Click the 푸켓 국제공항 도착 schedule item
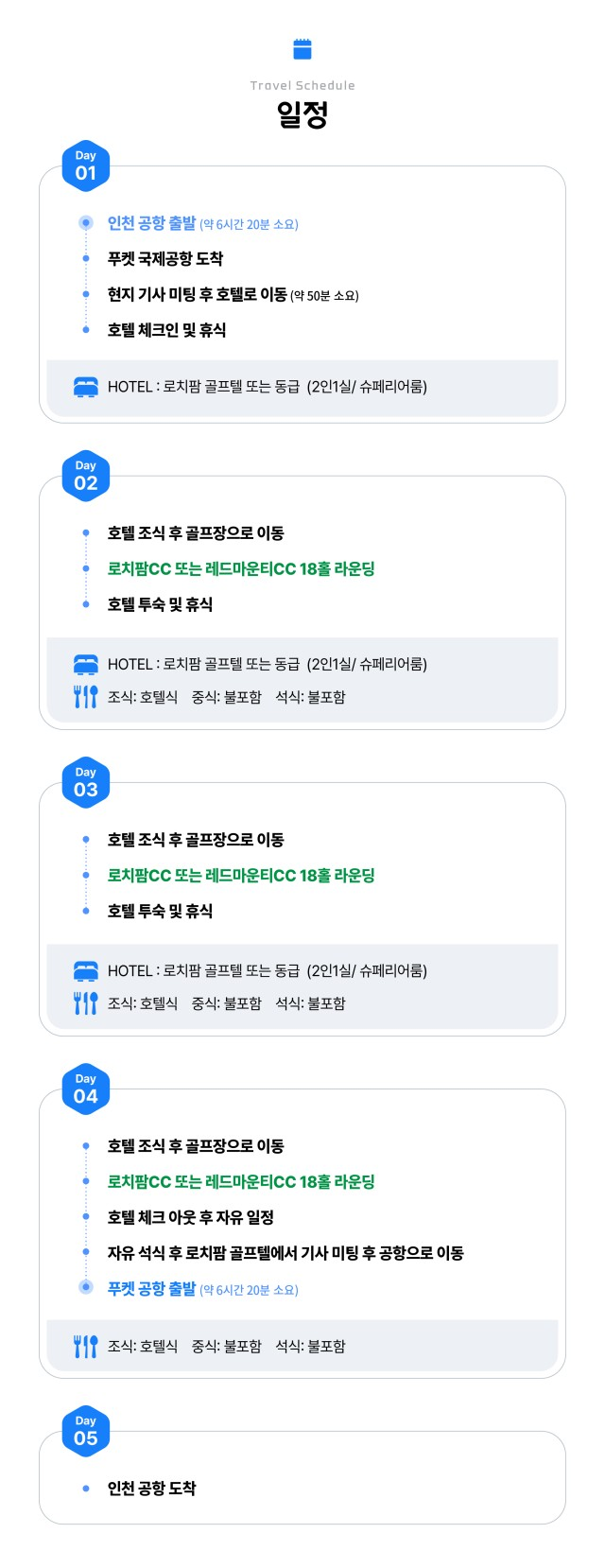This screenshot has width=605, height=1568. point(165,259)
